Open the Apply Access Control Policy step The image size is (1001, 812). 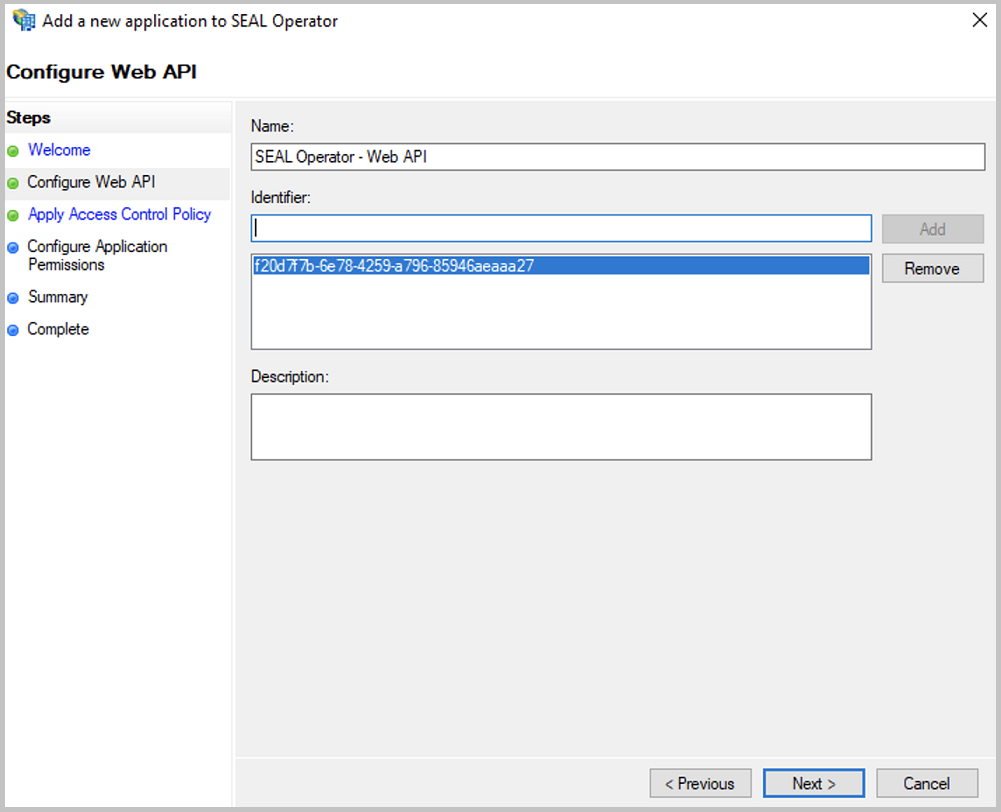coord(119,214)
